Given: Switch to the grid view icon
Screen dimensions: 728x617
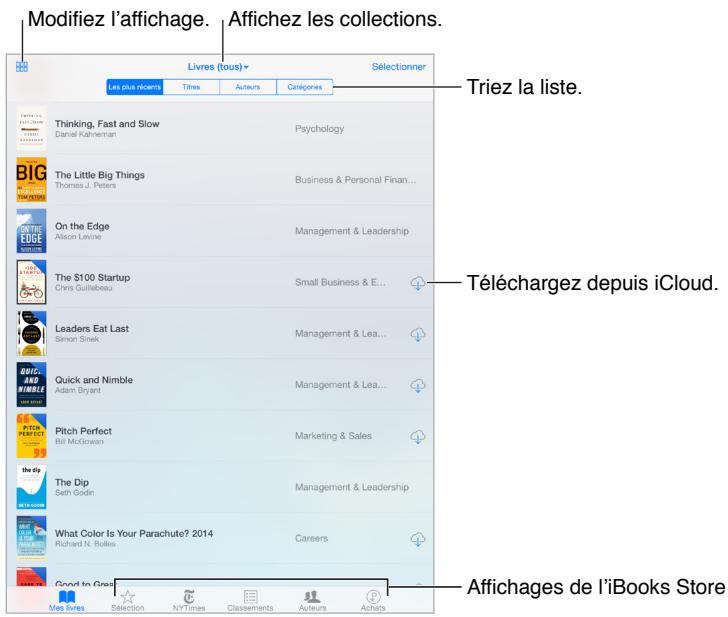Looking at the screenshot, I should [x=22, y=67].
